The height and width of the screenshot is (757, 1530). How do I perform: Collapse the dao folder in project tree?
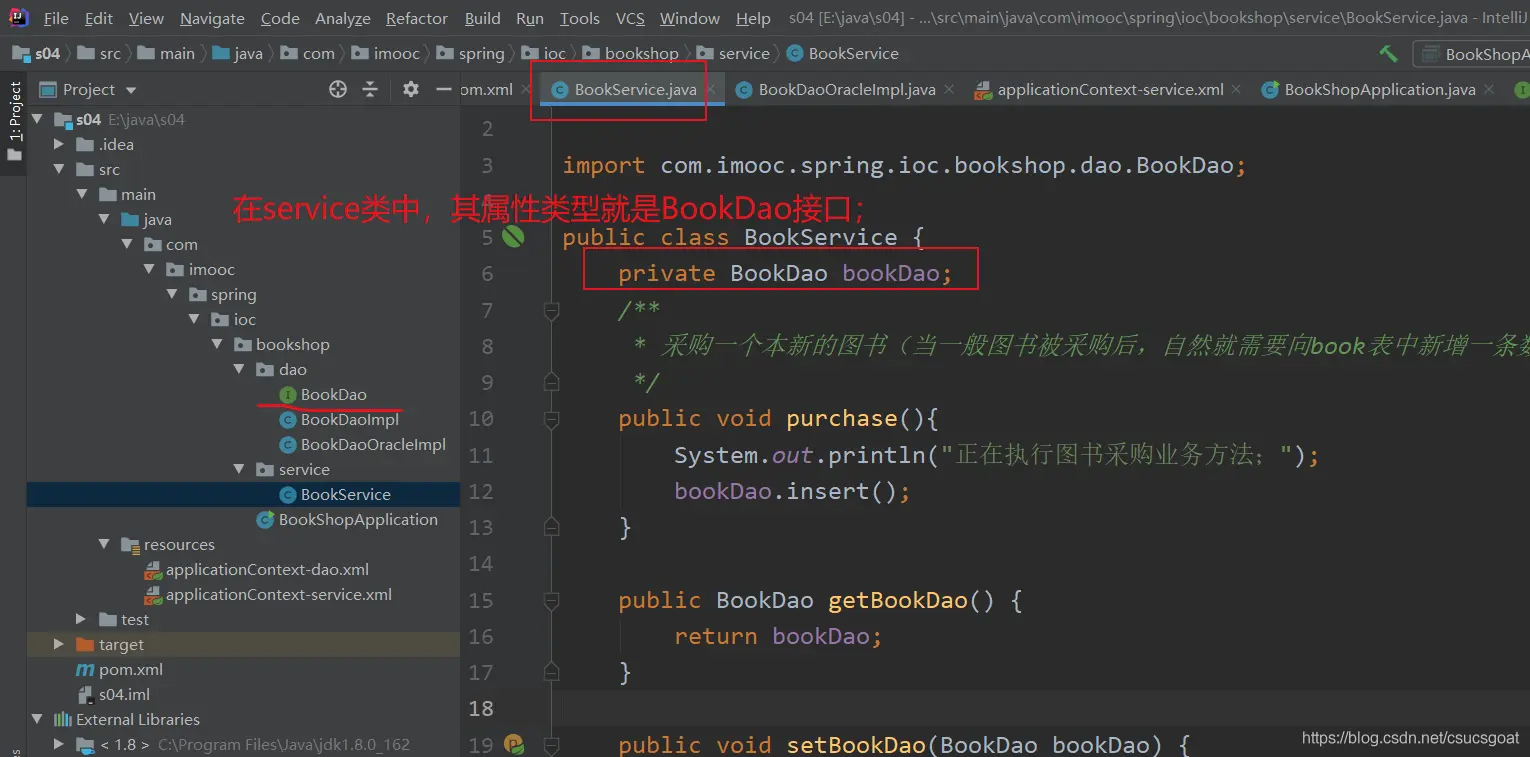click(239, 370)
